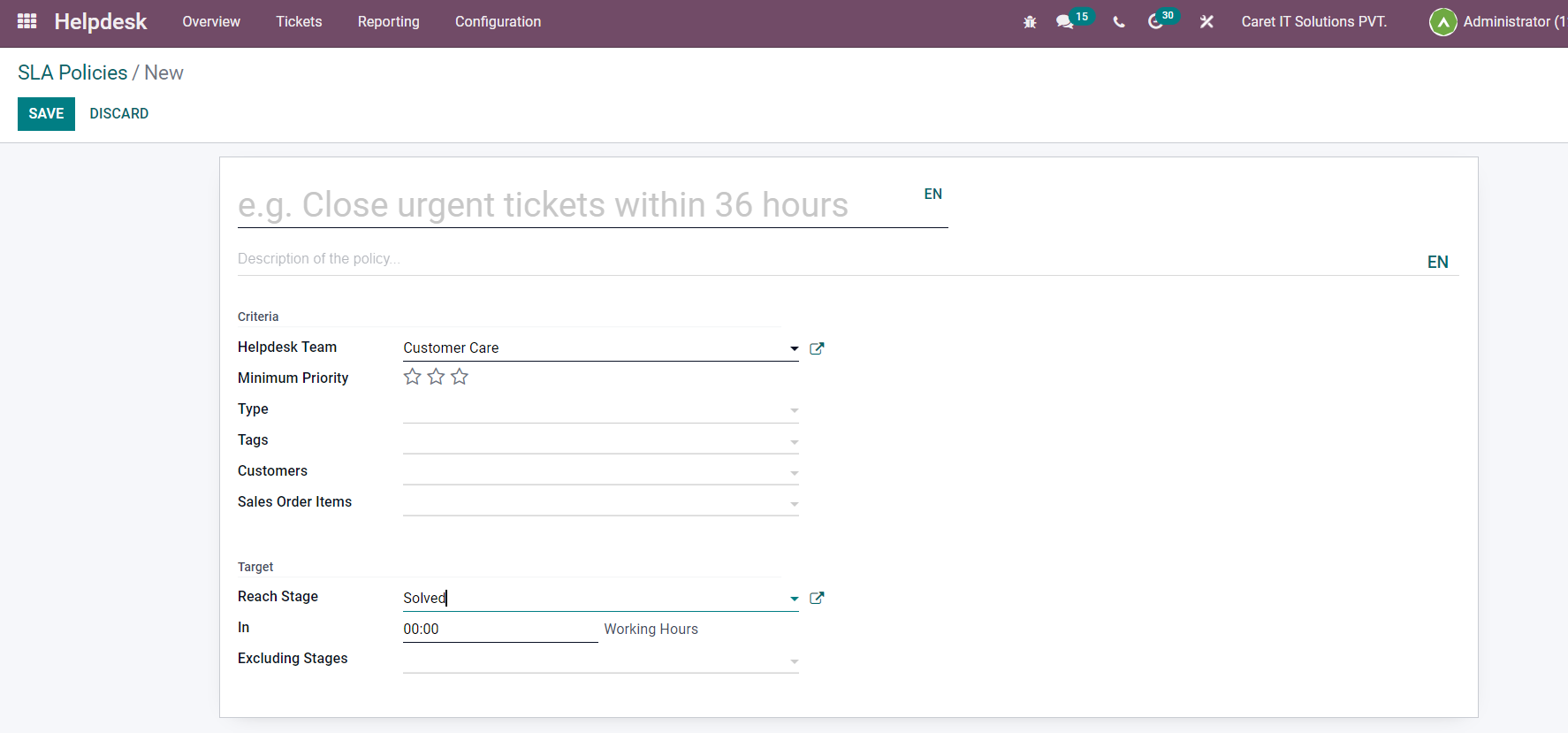
Task: Open the apps grid menu icon
Action: (27, 21)
